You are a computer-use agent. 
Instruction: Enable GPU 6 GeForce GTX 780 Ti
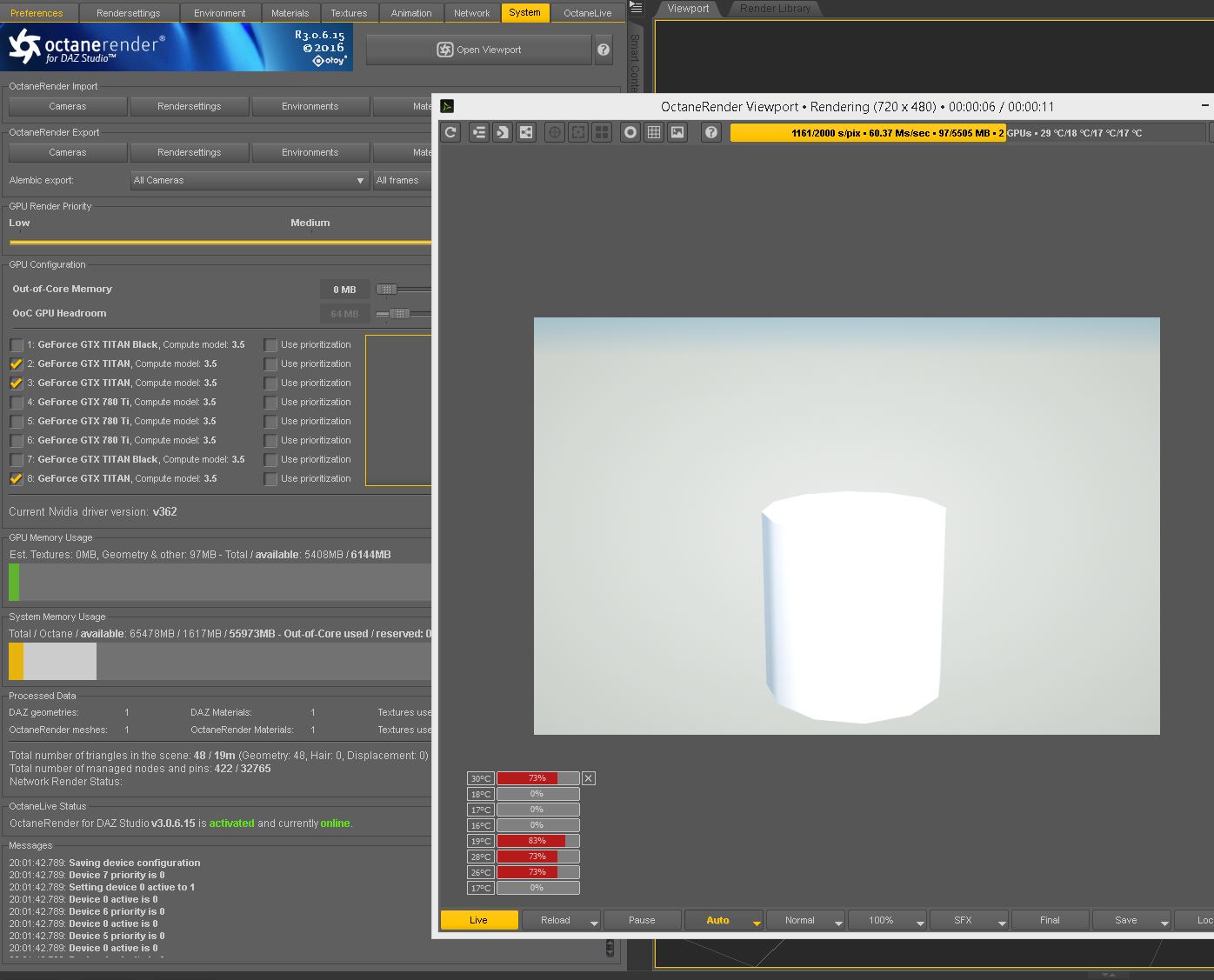pos(17,441)
